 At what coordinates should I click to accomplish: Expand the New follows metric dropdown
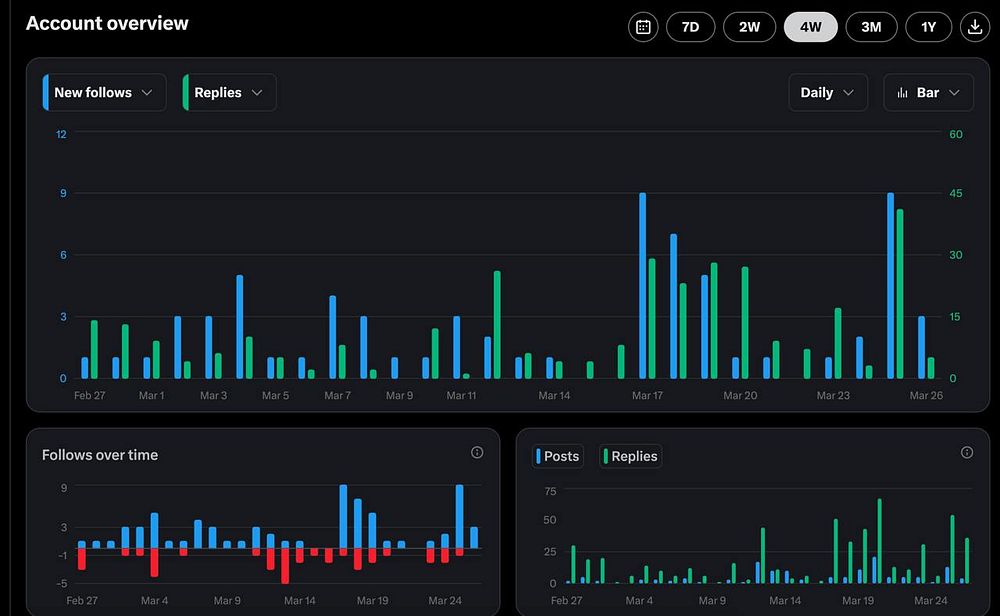coord(105,92)
